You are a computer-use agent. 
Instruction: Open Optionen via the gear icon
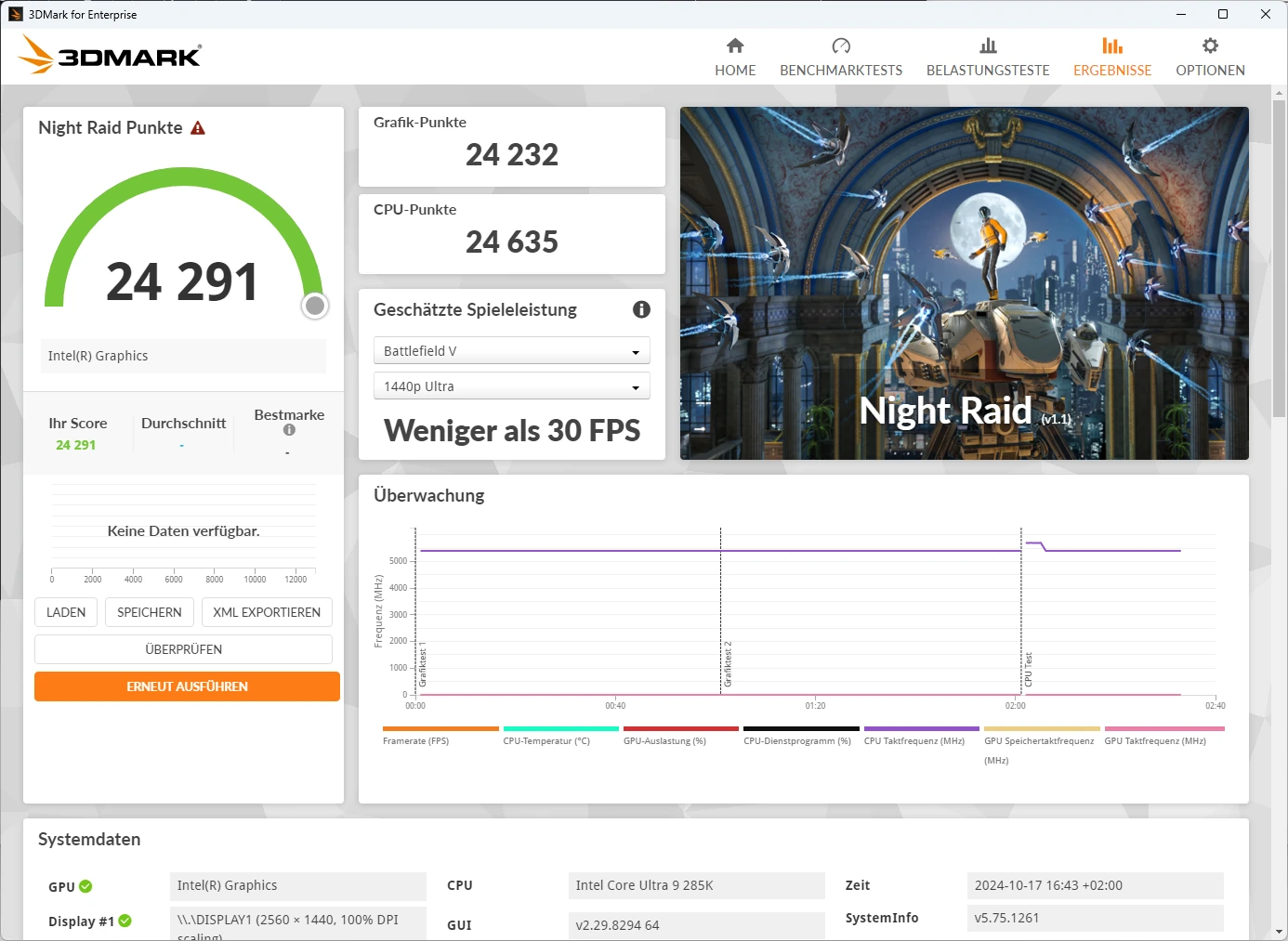pyautogui.click(x=1210, y=46)
